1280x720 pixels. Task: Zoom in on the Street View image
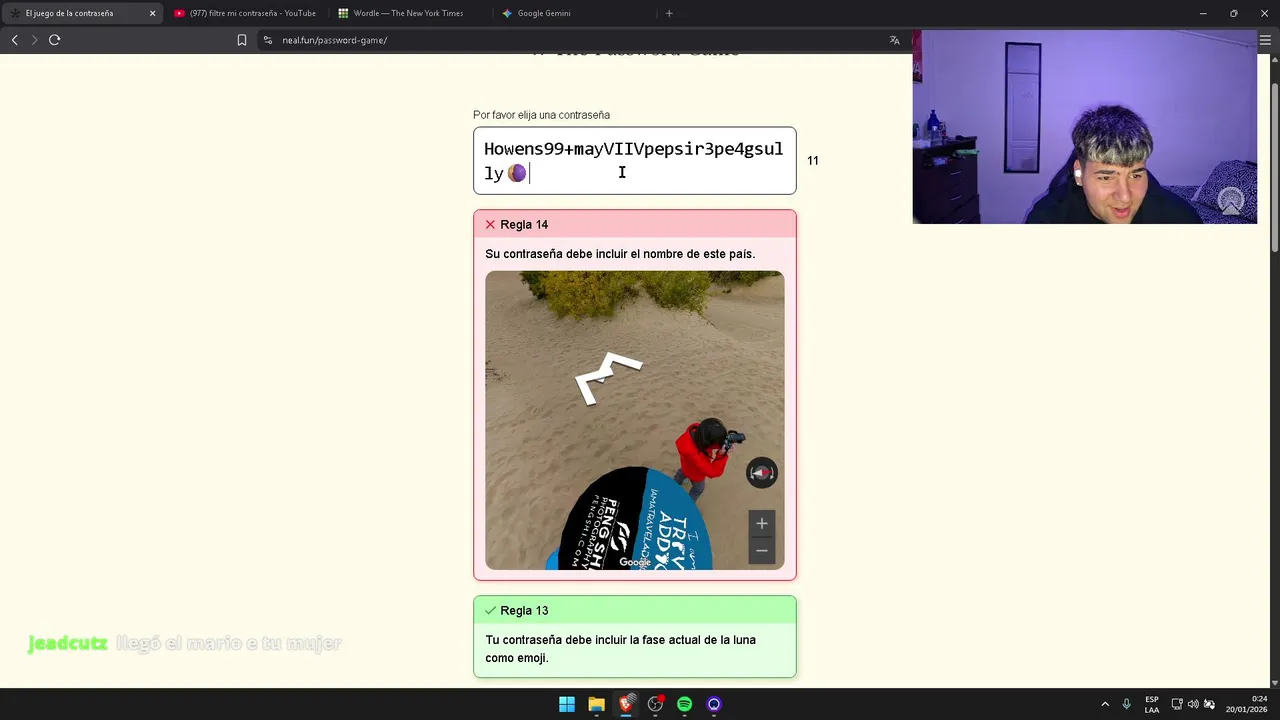762,523
